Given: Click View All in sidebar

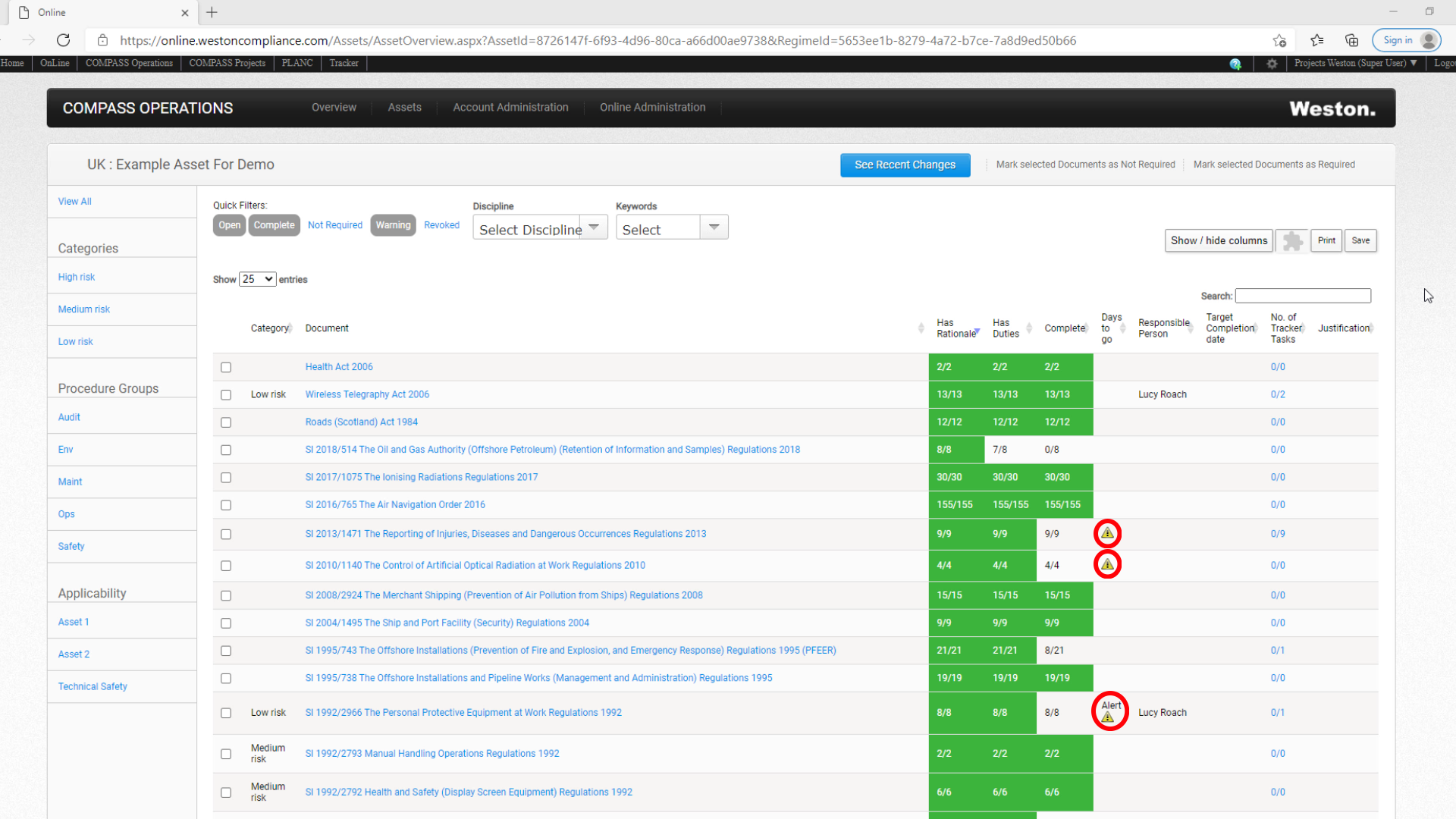Looking at the screenshot, I should 74,202.
